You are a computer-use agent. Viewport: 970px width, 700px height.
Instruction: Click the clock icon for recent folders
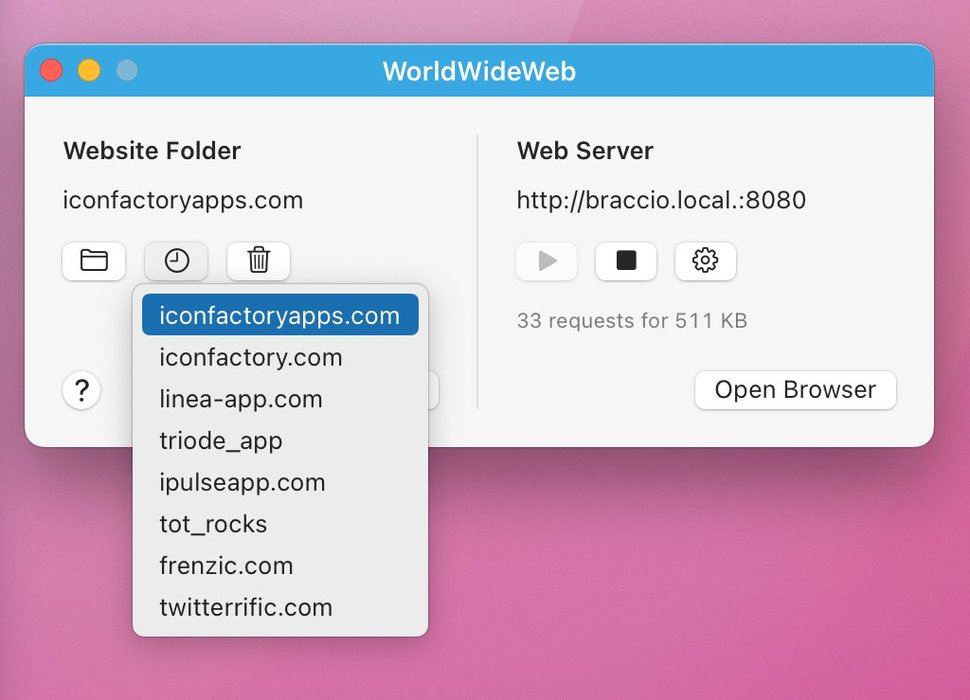point(176,261)
